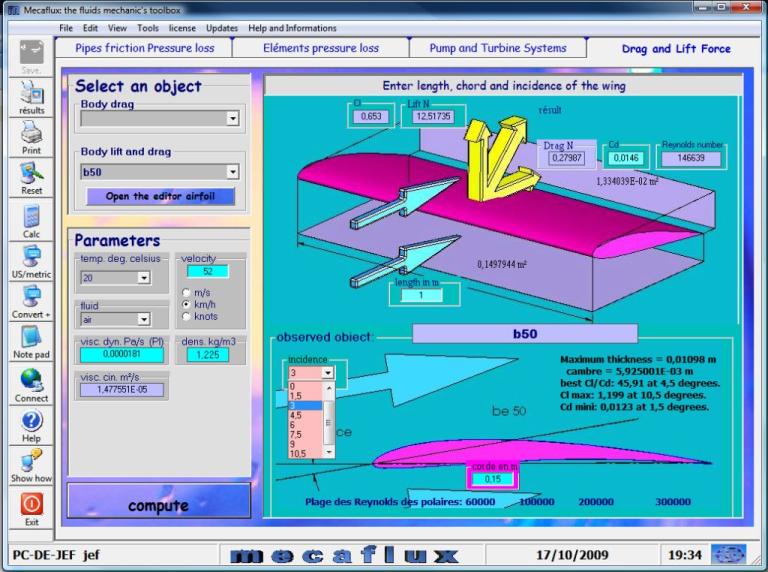Open the license menu
This screenshot has height=572, width=768.
click(x=182, y=28)
